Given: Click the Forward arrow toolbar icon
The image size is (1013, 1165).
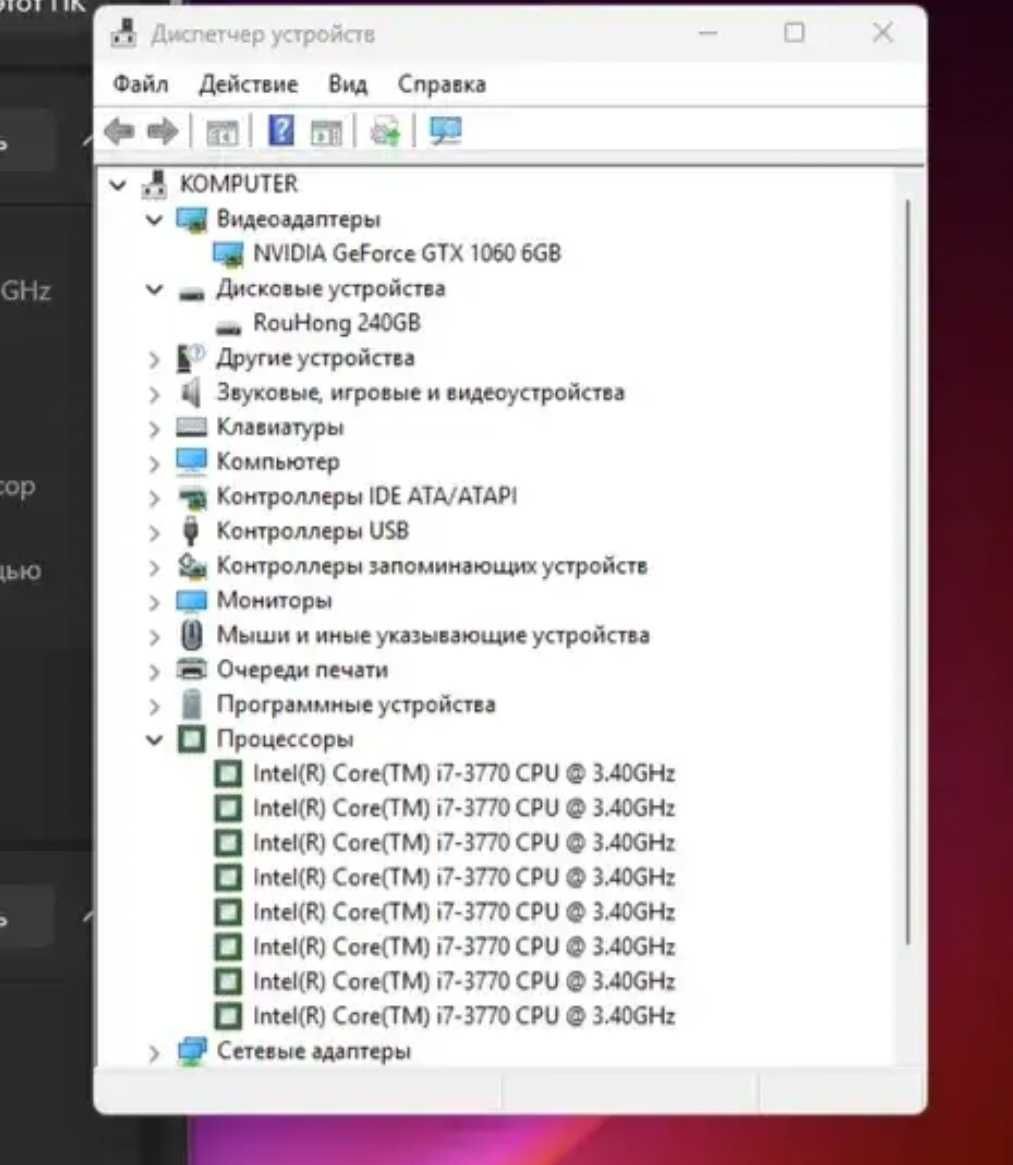Looking at the screenshot, I should (x=163, y=132).
